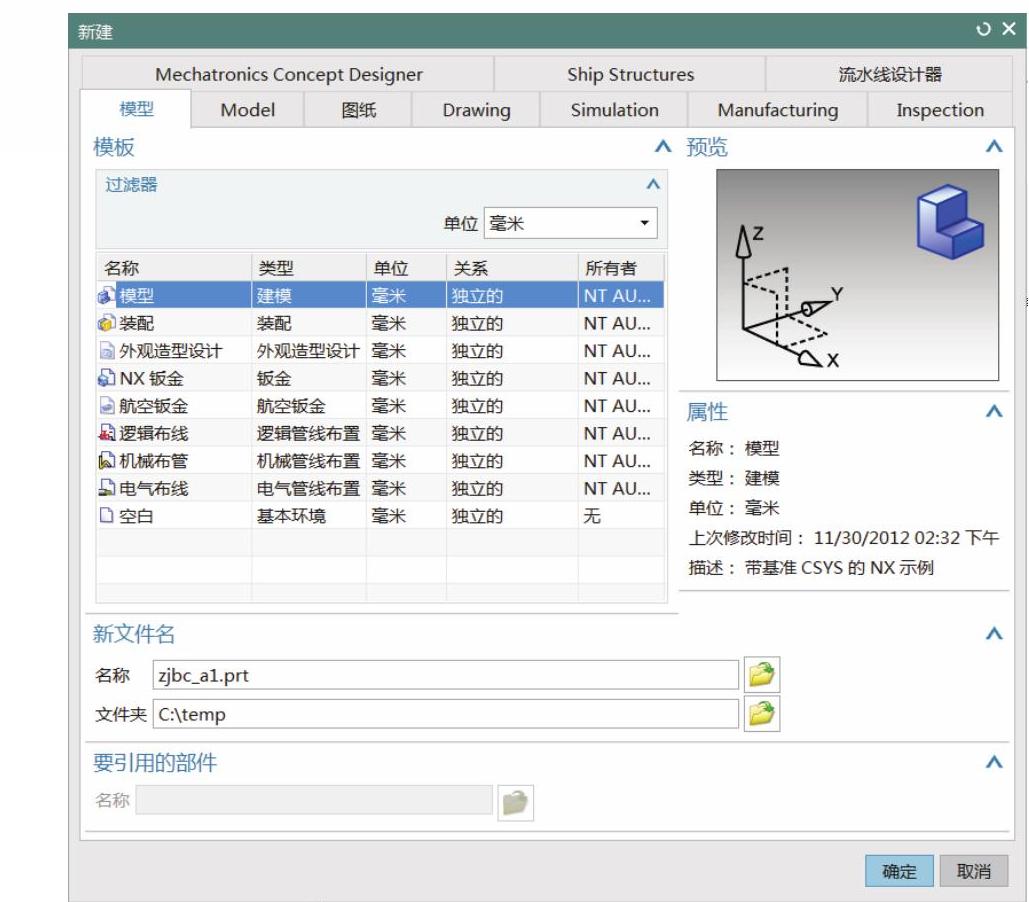1029x902 pixels.
Task: Open file browser beside the zjbc_a1.prt name field
Action: (761, 674)
